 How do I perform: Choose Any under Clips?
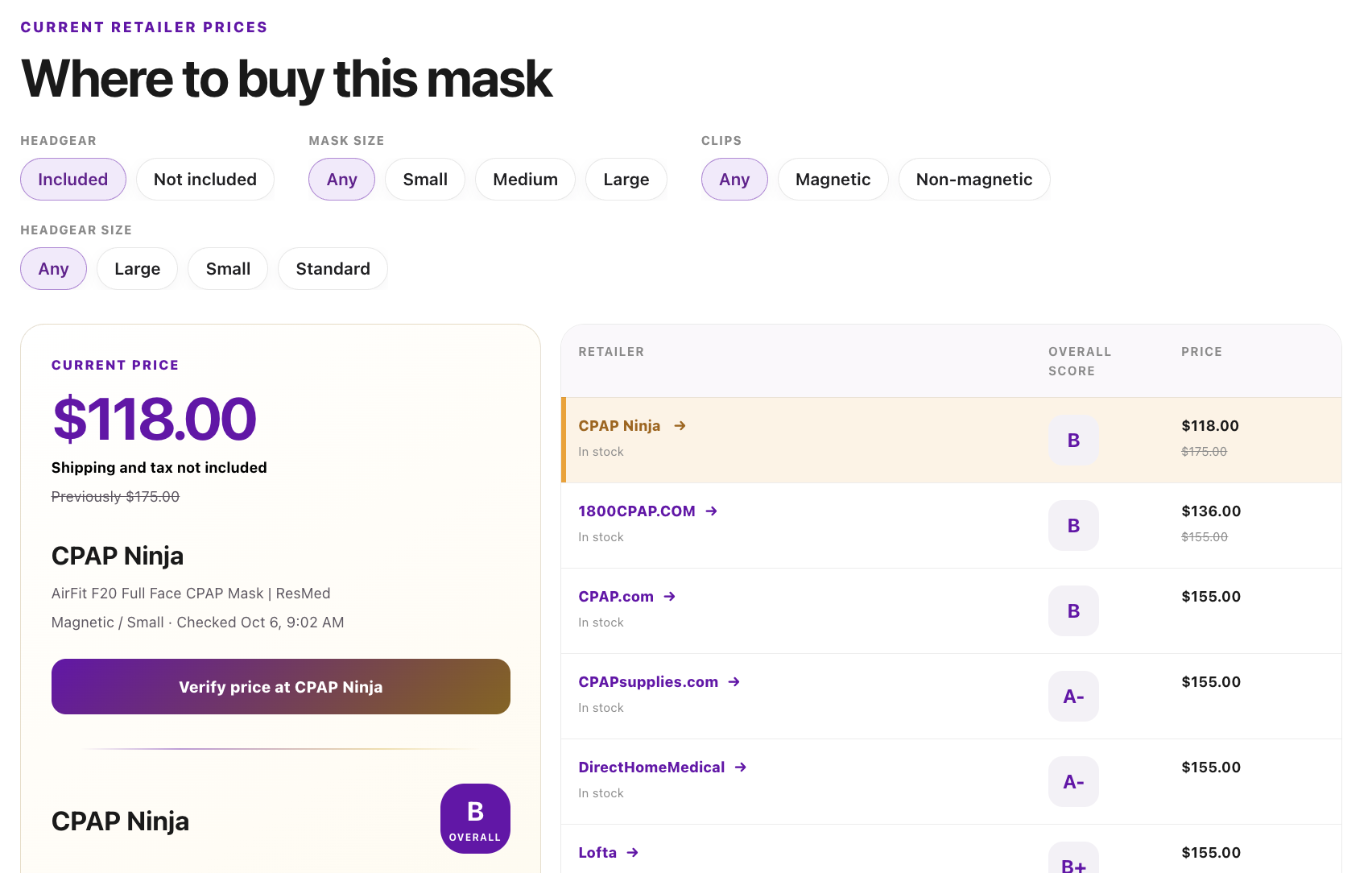[734, 179]
